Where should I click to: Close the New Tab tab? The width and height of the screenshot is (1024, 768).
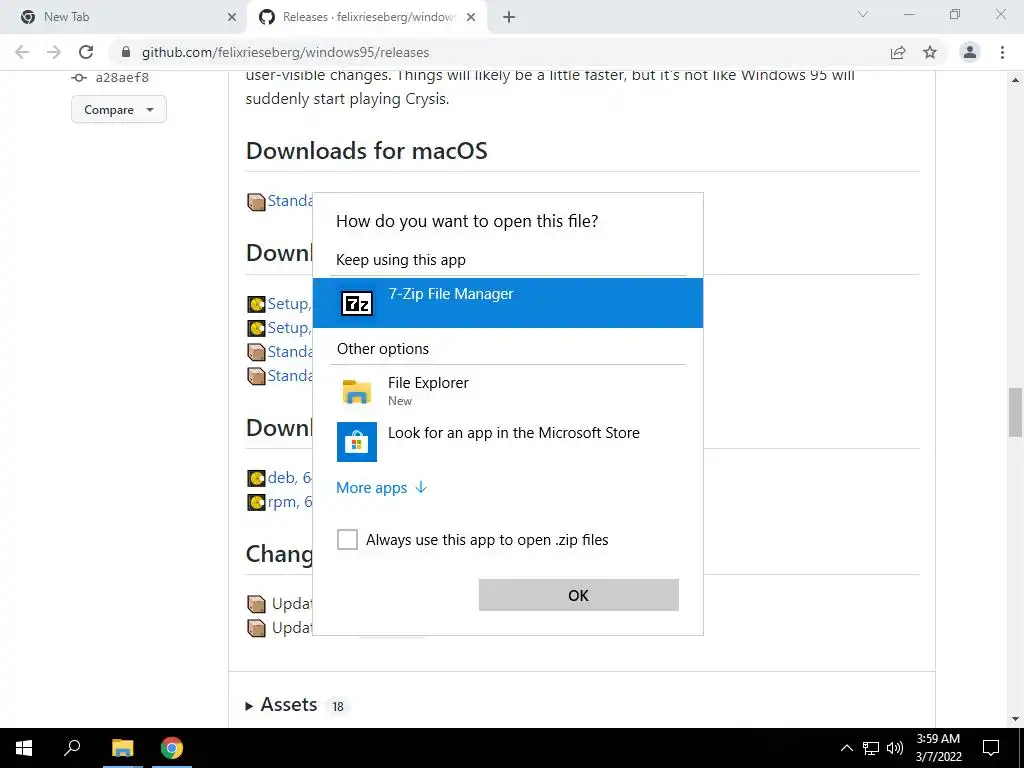232,18
